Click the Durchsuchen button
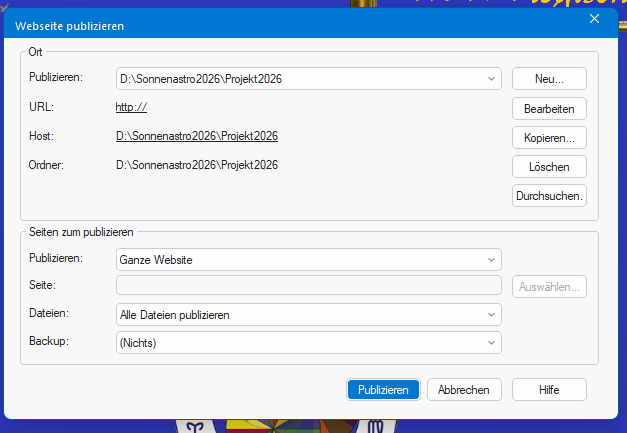627x433 pixels. tap(549, 196)
